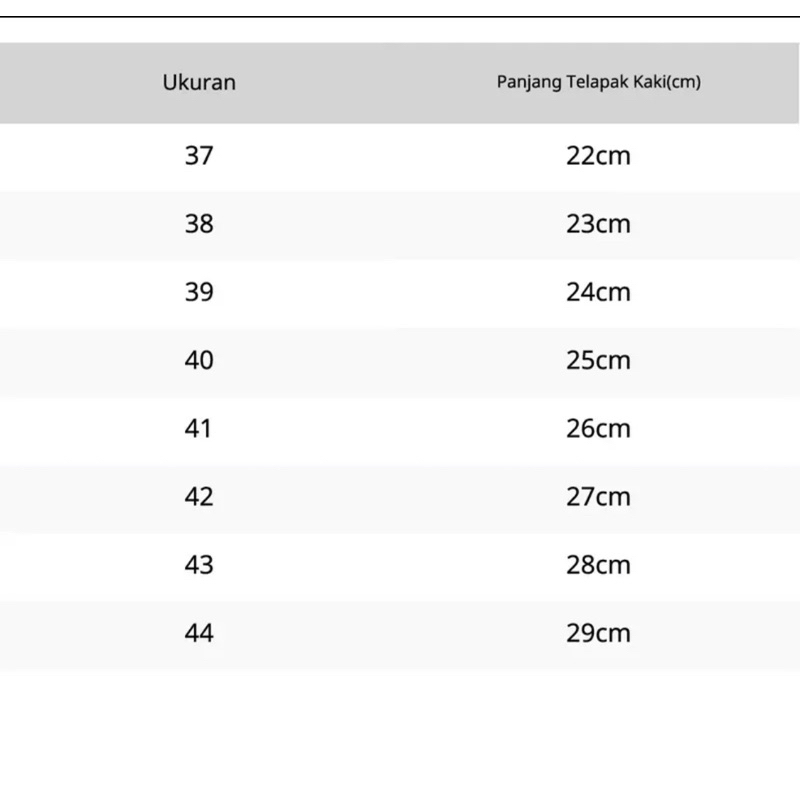Screen dimensions: 800x800
Task: Select size 39 in the Ukuran column
Action: coord(199,292)
